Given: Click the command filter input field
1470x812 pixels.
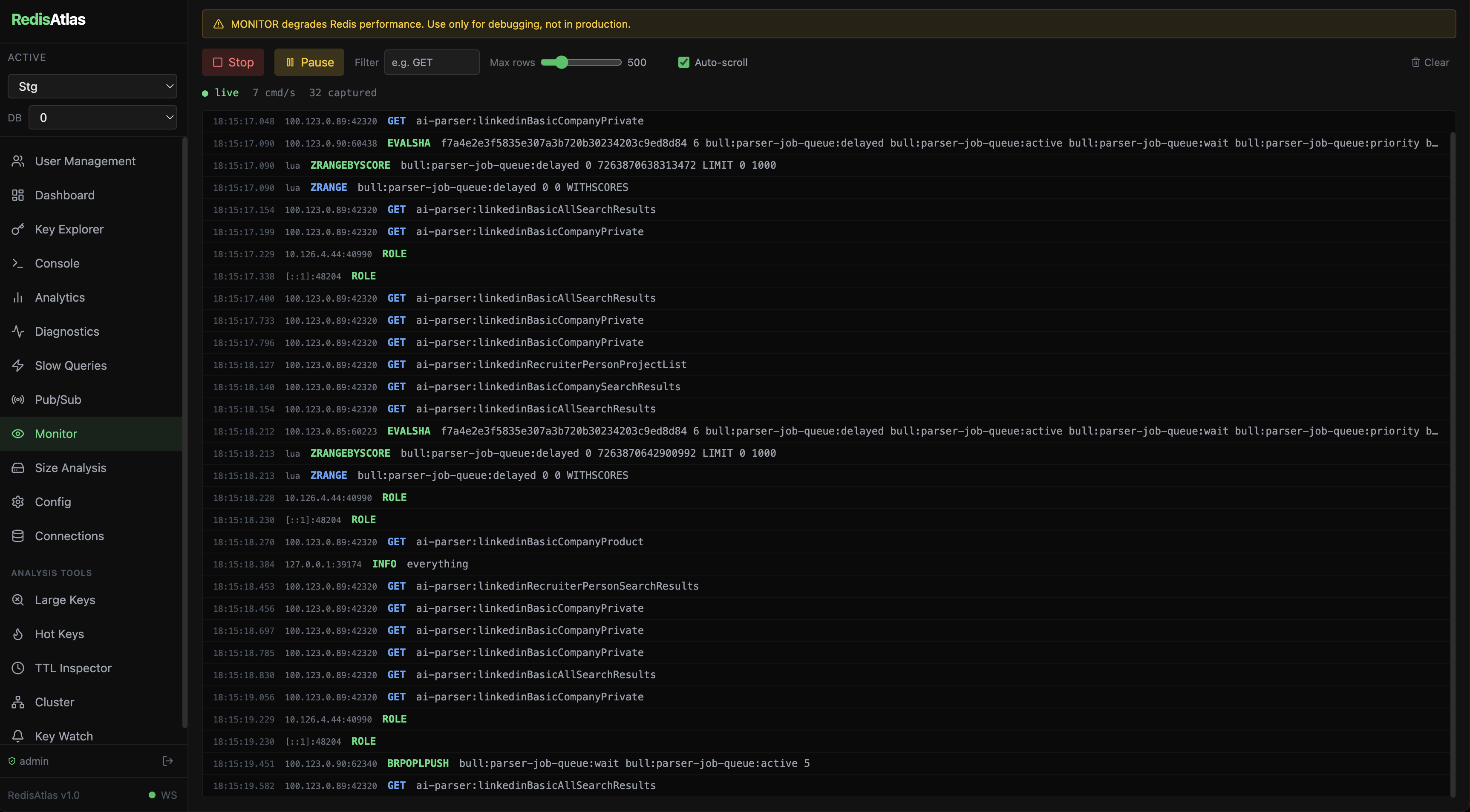Looking at the screenshot, I should (x=431, y=62).
